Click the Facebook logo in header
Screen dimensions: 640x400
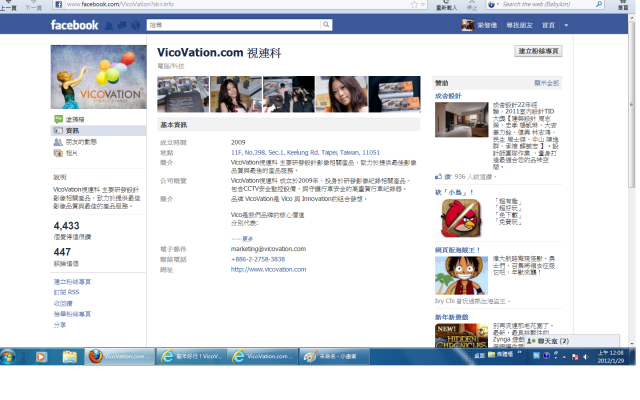[74, 25]
